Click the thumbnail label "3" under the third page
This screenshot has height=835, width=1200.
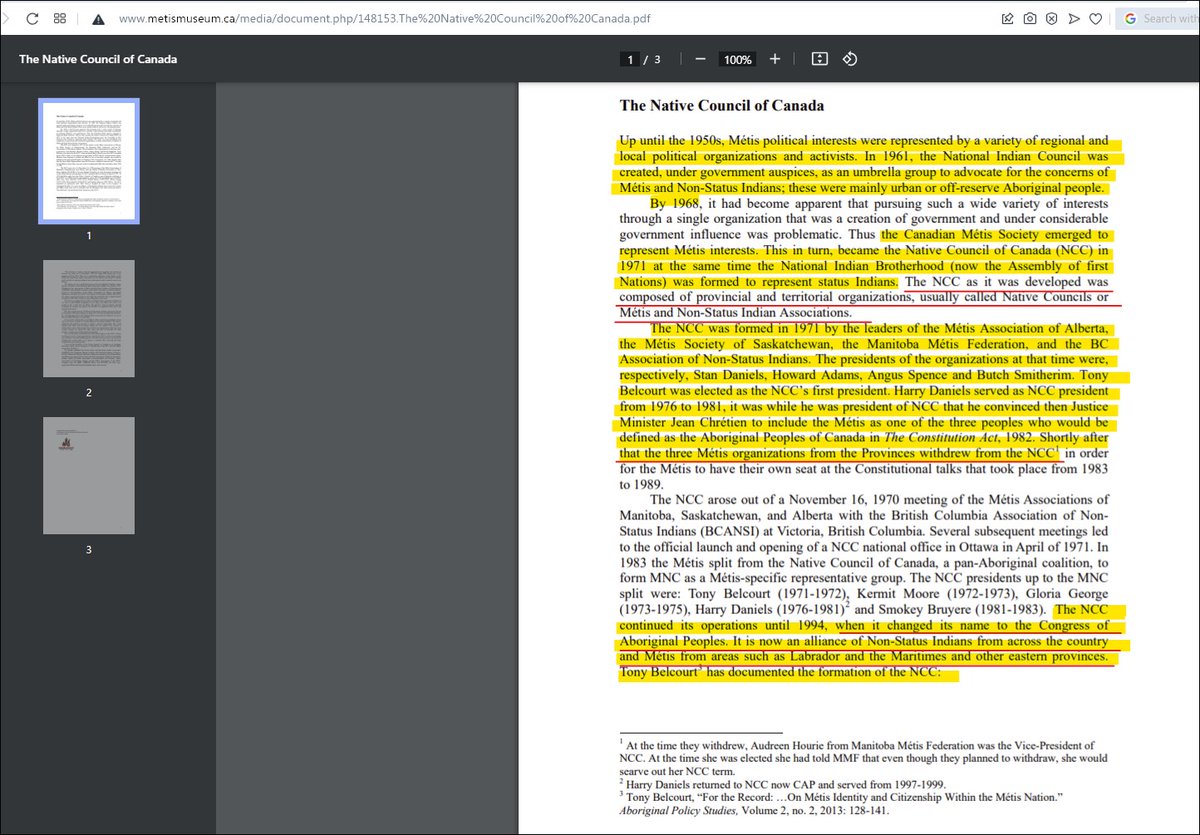(x=89, y=549)
